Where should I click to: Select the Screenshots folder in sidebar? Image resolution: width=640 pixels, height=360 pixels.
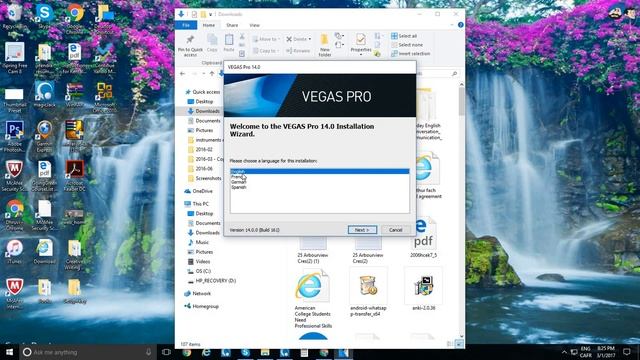pyautogui.click(x=204, y=178)
